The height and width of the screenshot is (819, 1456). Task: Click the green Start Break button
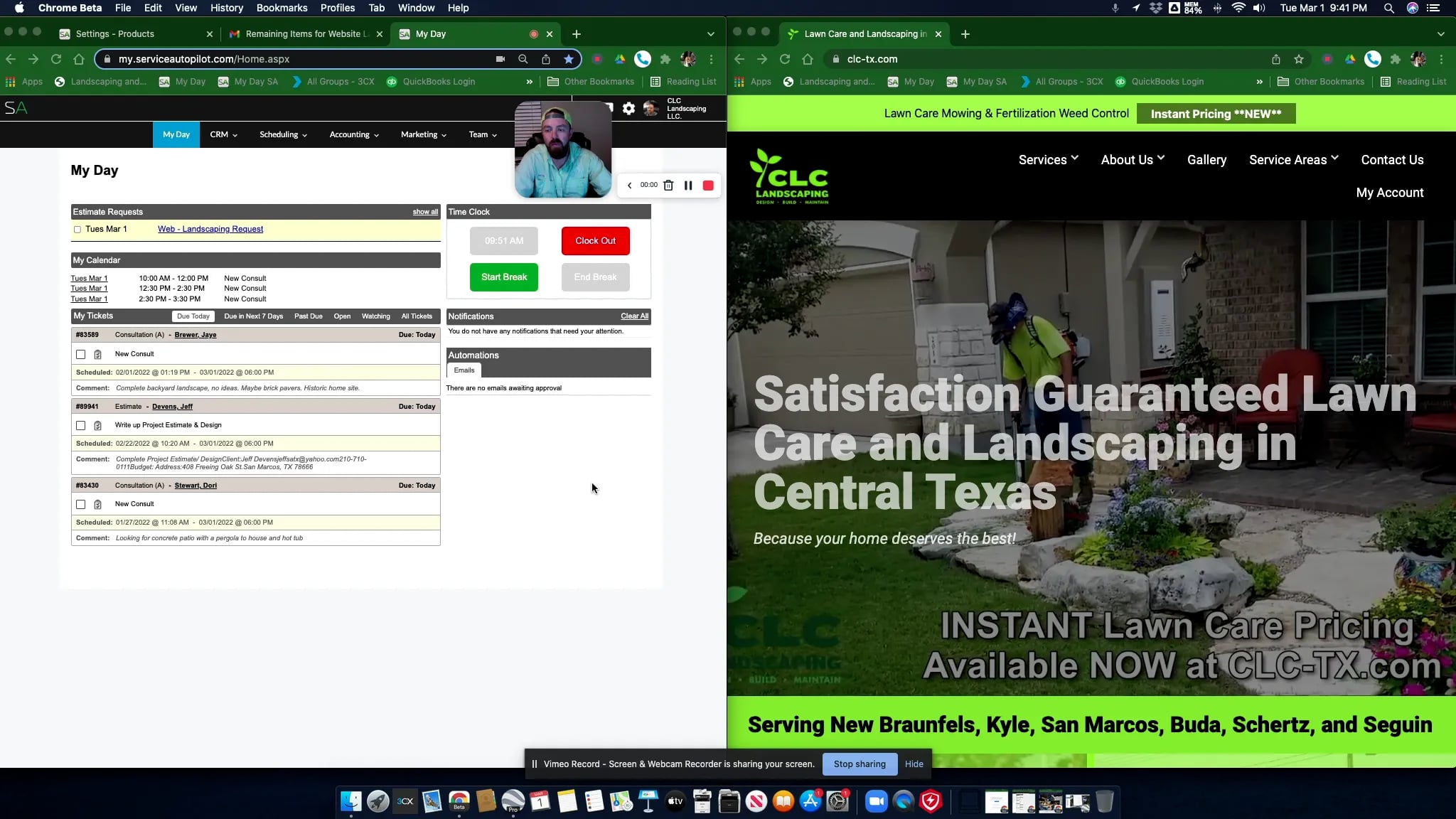[x=504, y=277]
